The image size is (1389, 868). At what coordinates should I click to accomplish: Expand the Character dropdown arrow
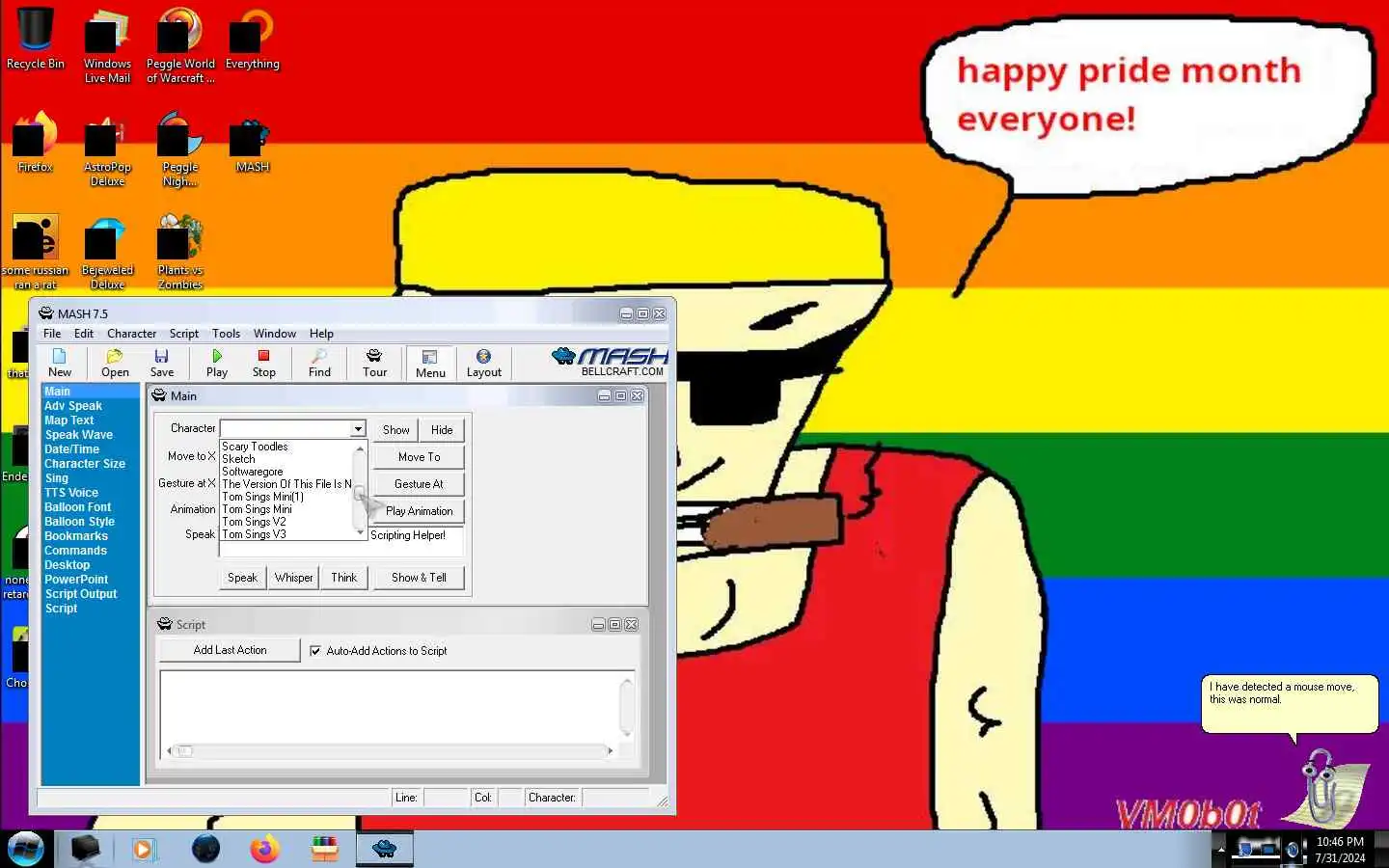358,428
